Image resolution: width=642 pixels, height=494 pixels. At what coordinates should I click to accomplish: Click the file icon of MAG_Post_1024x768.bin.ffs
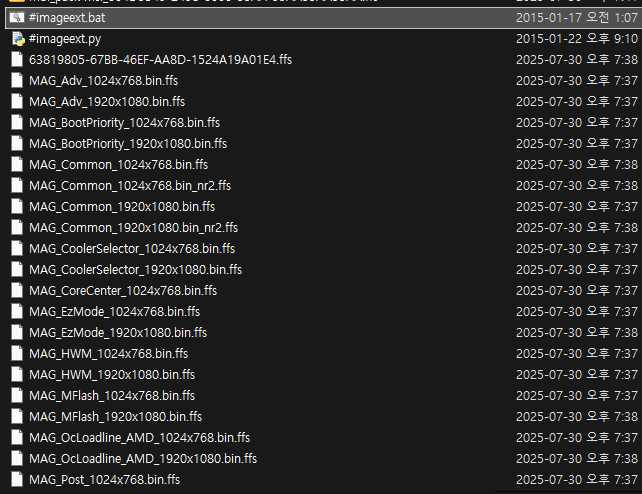coord(17,480)
